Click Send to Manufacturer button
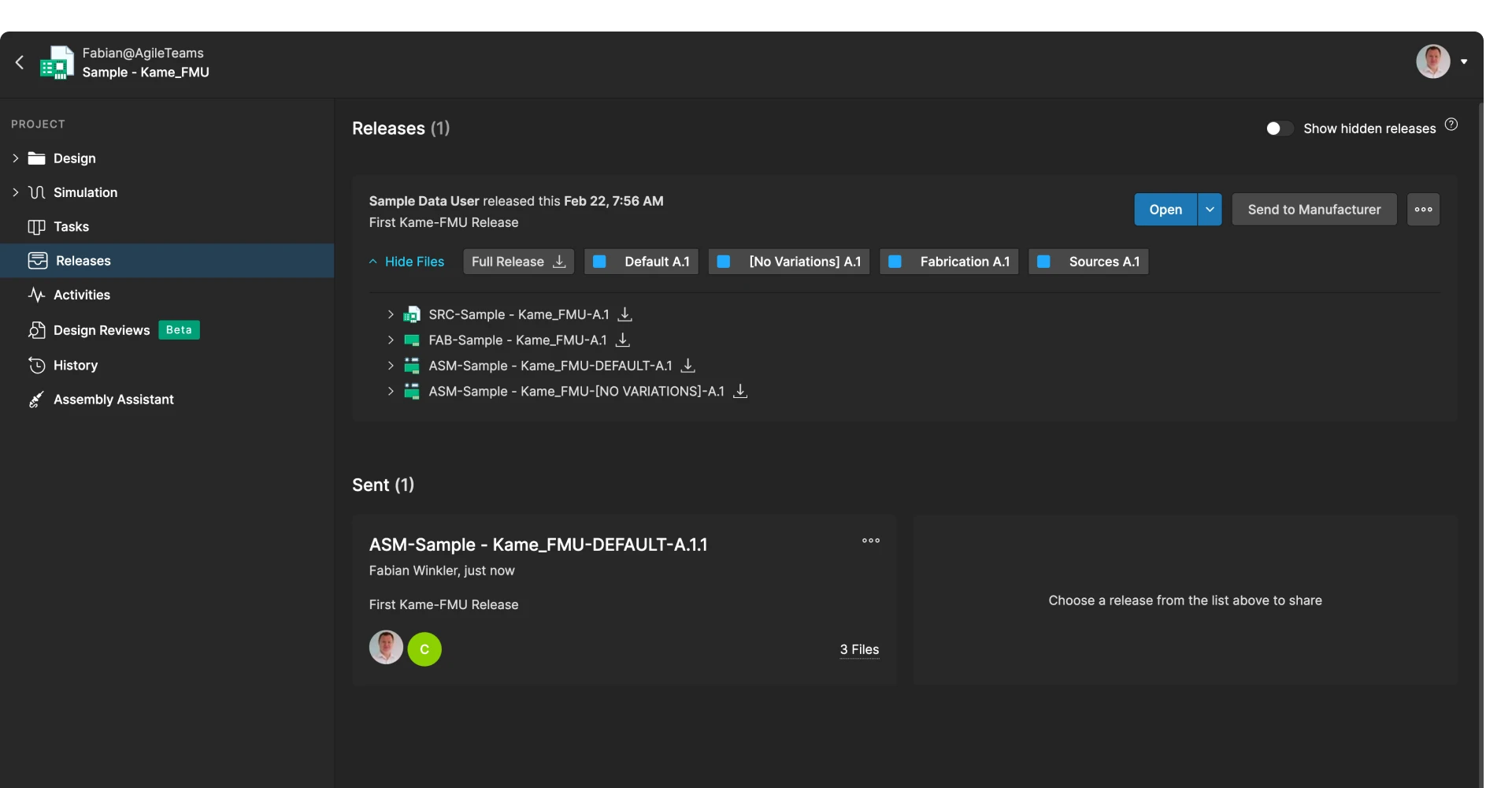1512x788 pixels. (1314, 210)
